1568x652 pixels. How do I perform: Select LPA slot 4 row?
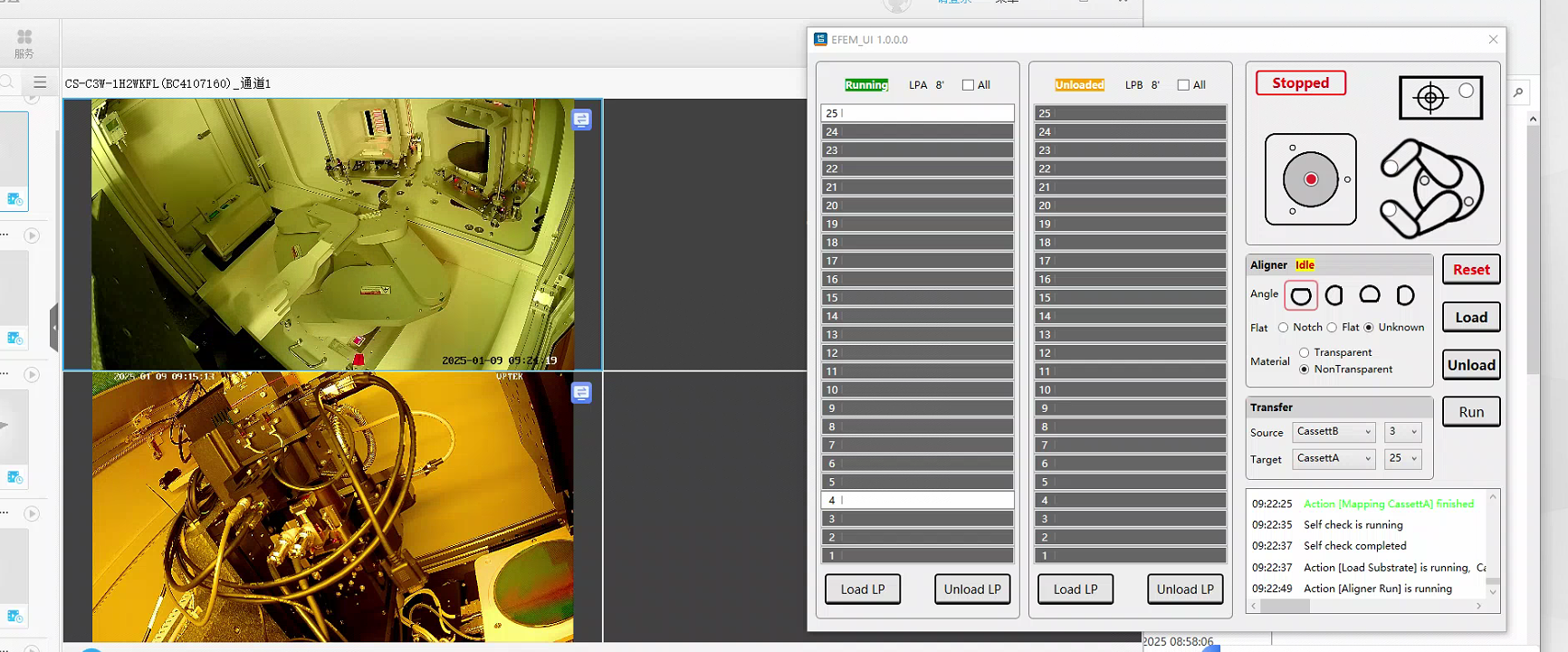tap(917, 500)
